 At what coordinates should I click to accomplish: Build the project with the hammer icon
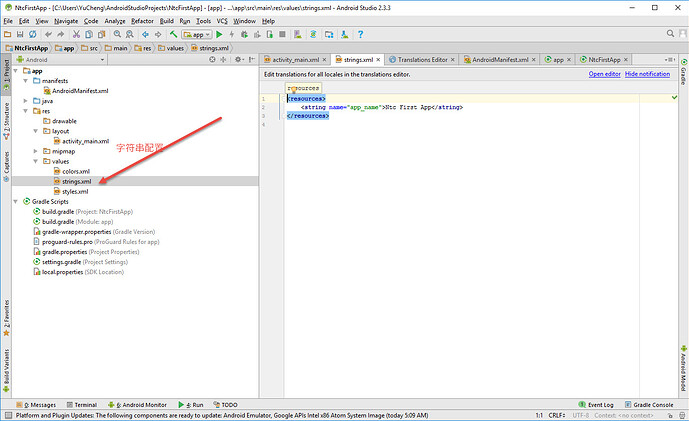pyautogui.click(x=174, y=34)
